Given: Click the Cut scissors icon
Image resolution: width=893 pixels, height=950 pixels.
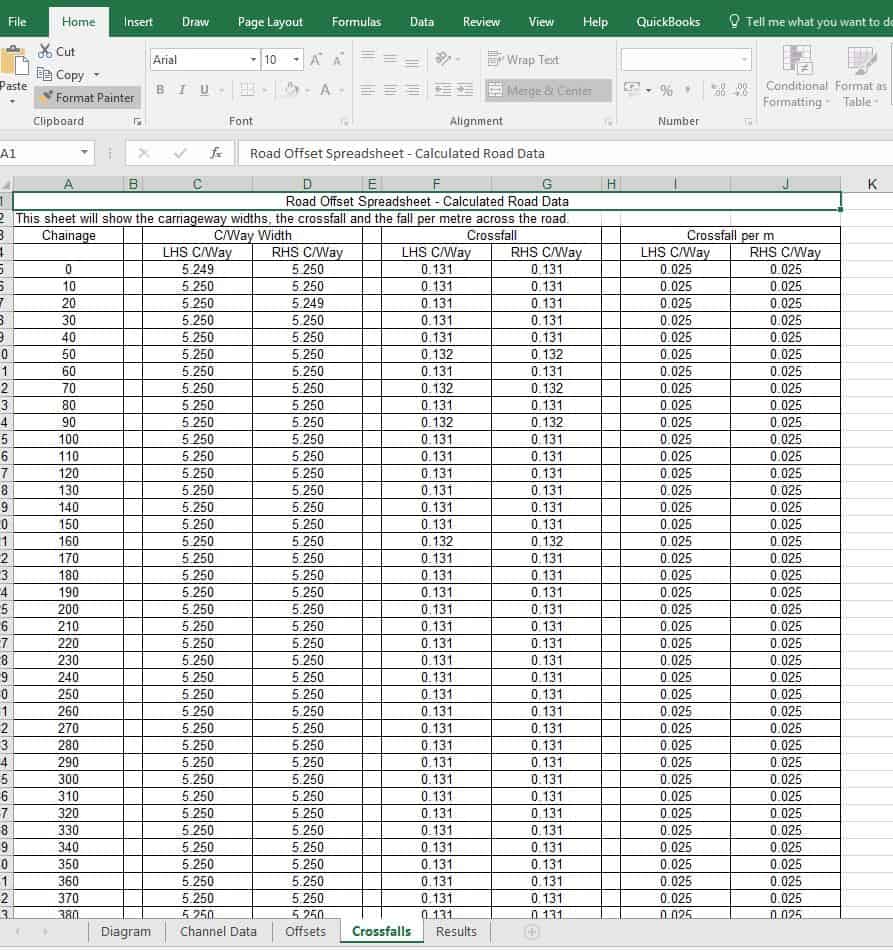Looking at the screenshot, I should (45, 51).
